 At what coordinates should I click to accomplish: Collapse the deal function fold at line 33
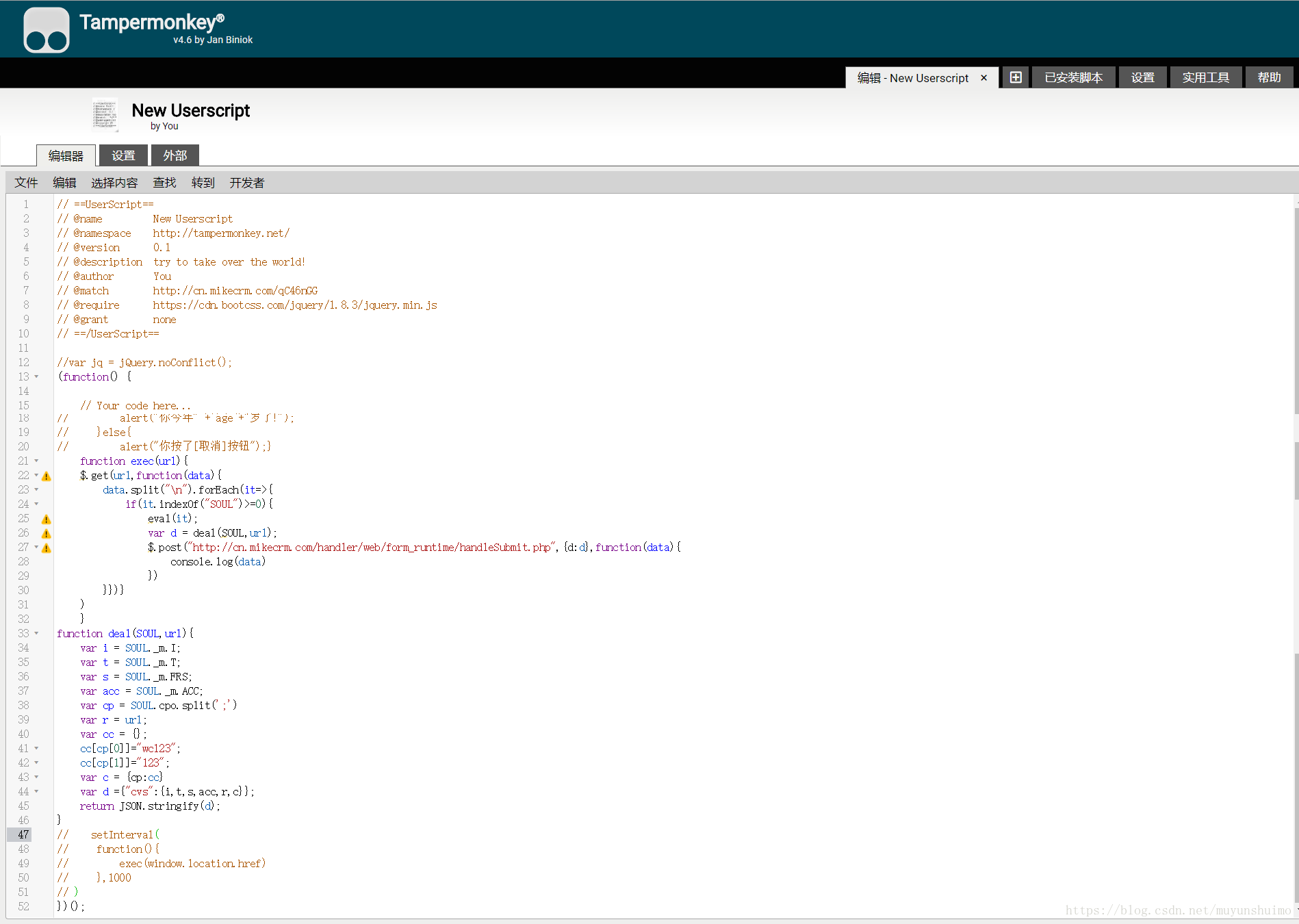pos(36,633)
